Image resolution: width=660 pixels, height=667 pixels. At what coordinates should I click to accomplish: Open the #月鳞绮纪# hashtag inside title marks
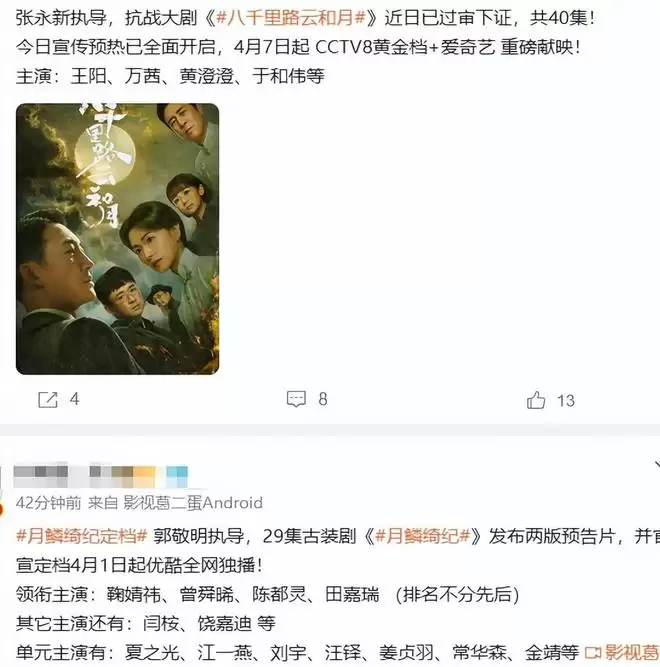pyautogui.click(x=422, y=536)
